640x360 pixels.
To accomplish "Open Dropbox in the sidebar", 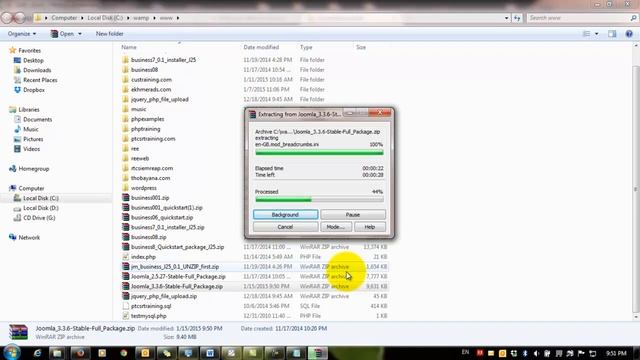I will tap(33, 90).
